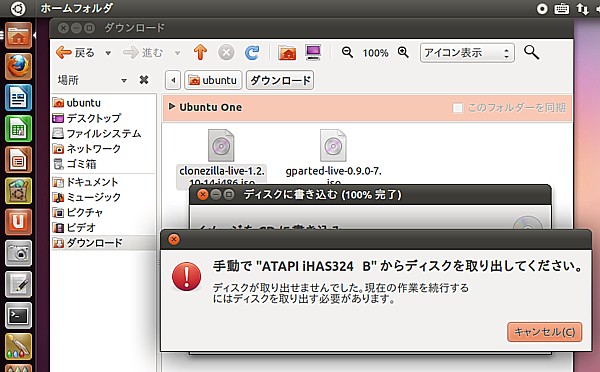Open the text editor launcher icon
The image size is (600, 372).
coord(18,284)
